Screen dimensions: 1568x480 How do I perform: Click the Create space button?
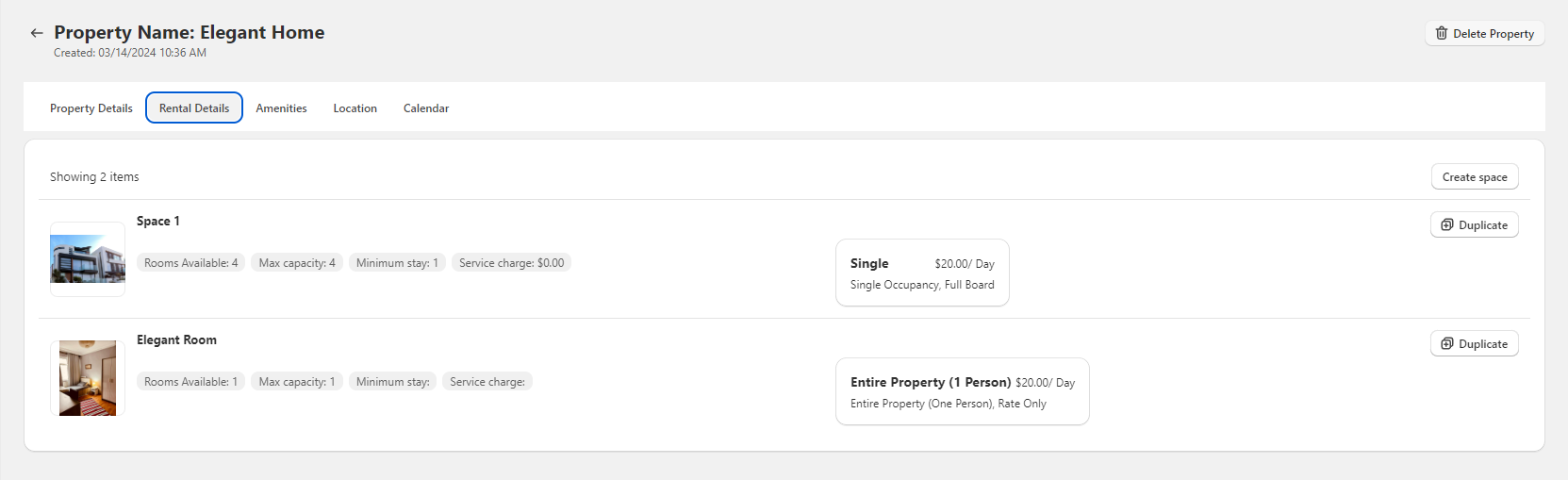tap(1475, 176)
